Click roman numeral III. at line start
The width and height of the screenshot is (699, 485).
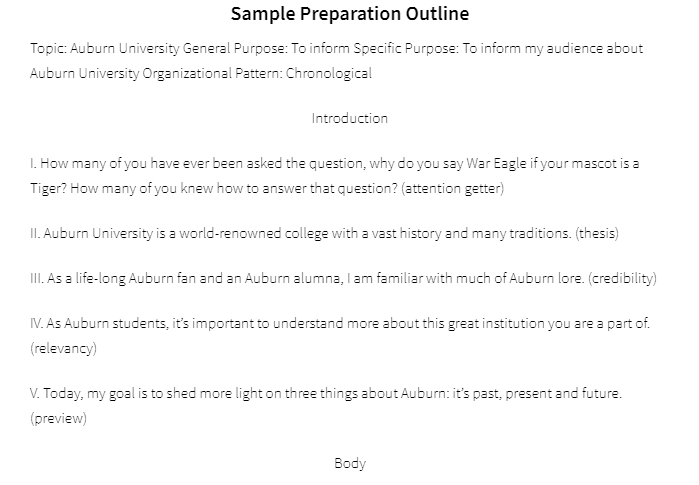[37, 279]
